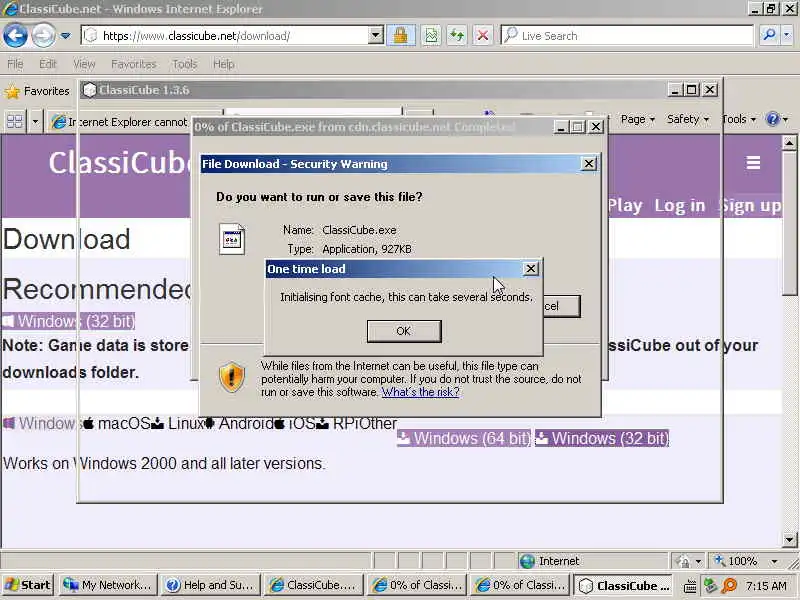Click the IE Forward navigation arrow

43,36
